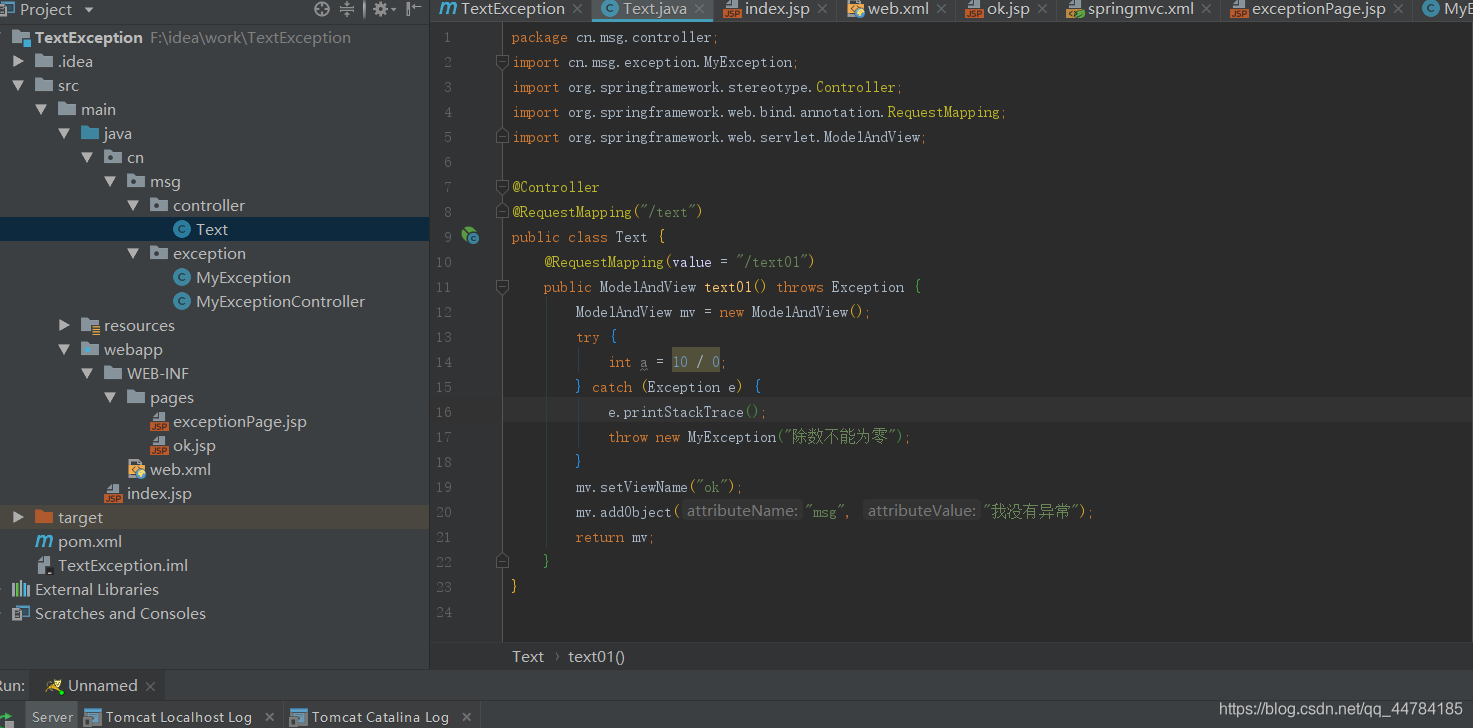
Task: Click the text01() breadcrumb
Action: 596,657
